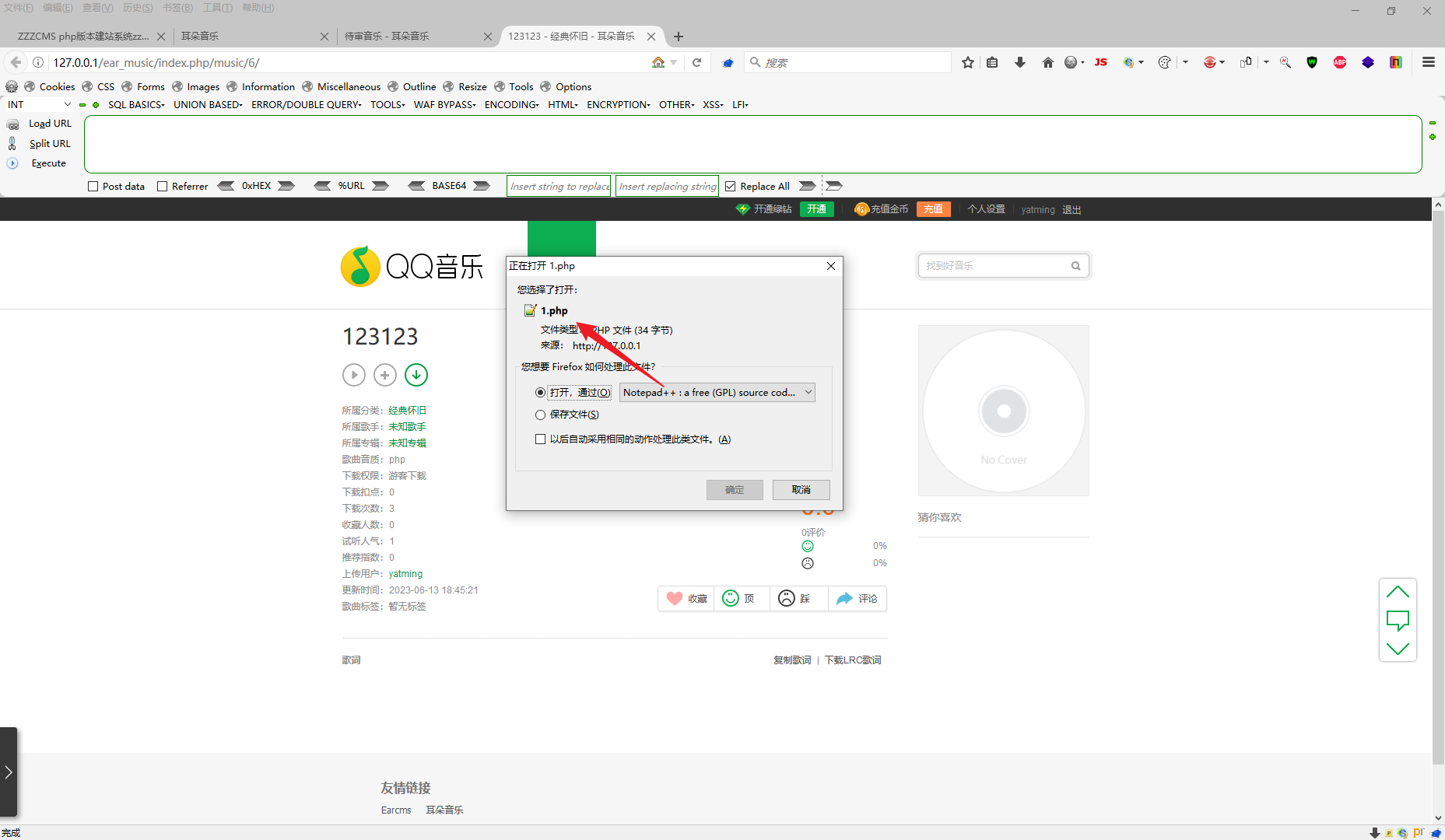Click the BASE64 encode right arrow
Image resolution: width=1445 pixels, height=840 pixels.
click(482, 186)
